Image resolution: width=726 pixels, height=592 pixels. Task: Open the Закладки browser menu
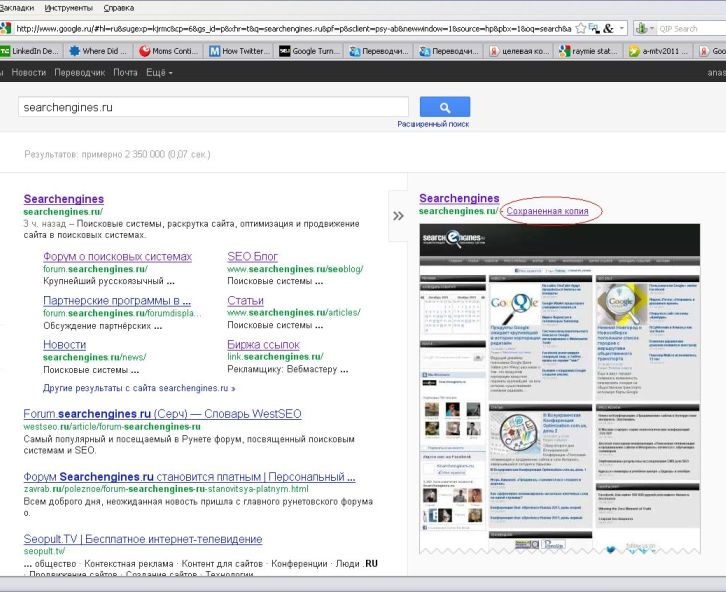coord(17,8)
